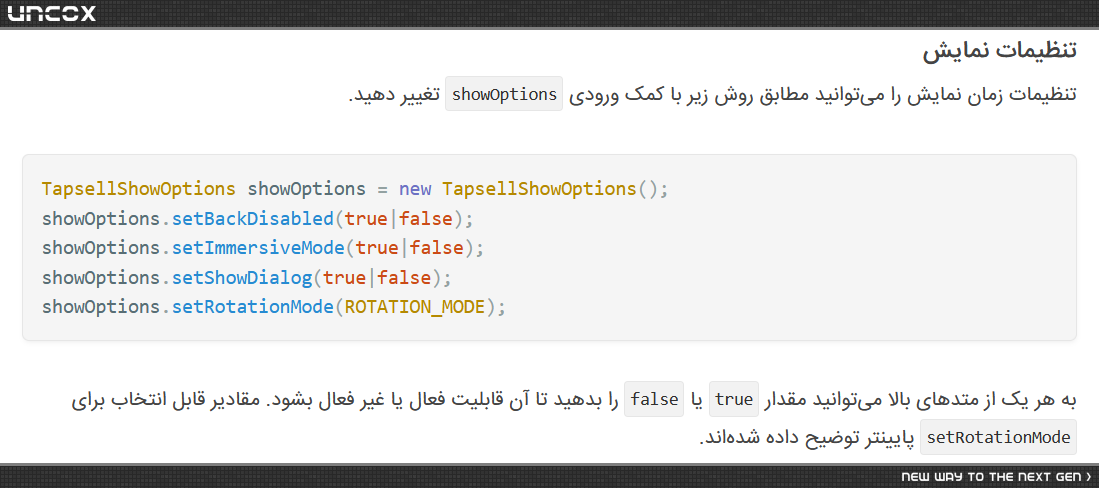1099x488 pixels.
Task: Click false in the setImmersiveMode line
Action: coord(437,248)
